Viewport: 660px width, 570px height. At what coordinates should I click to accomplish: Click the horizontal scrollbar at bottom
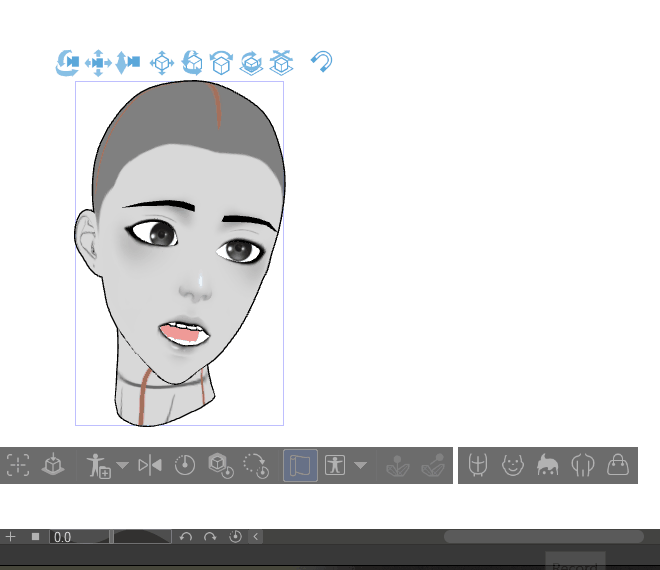coord(544,537)
